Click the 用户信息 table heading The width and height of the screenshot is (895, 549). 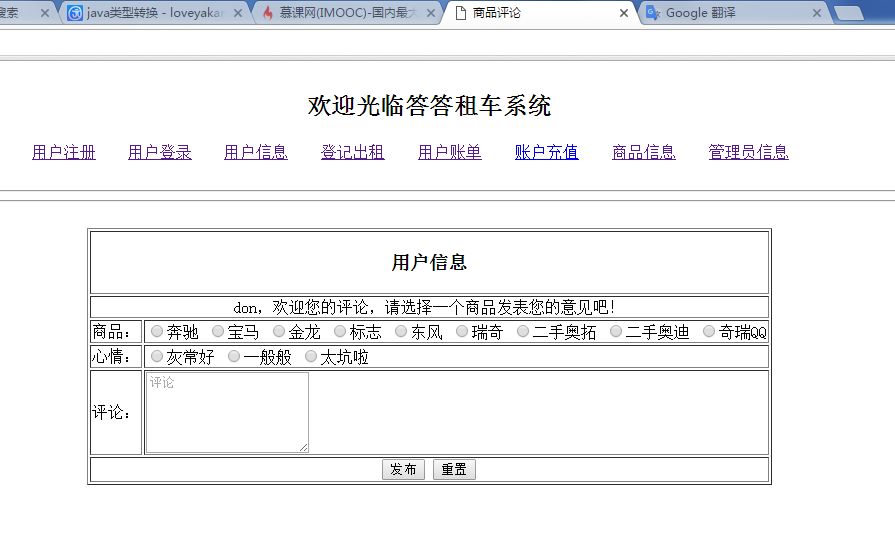[429, 263]
